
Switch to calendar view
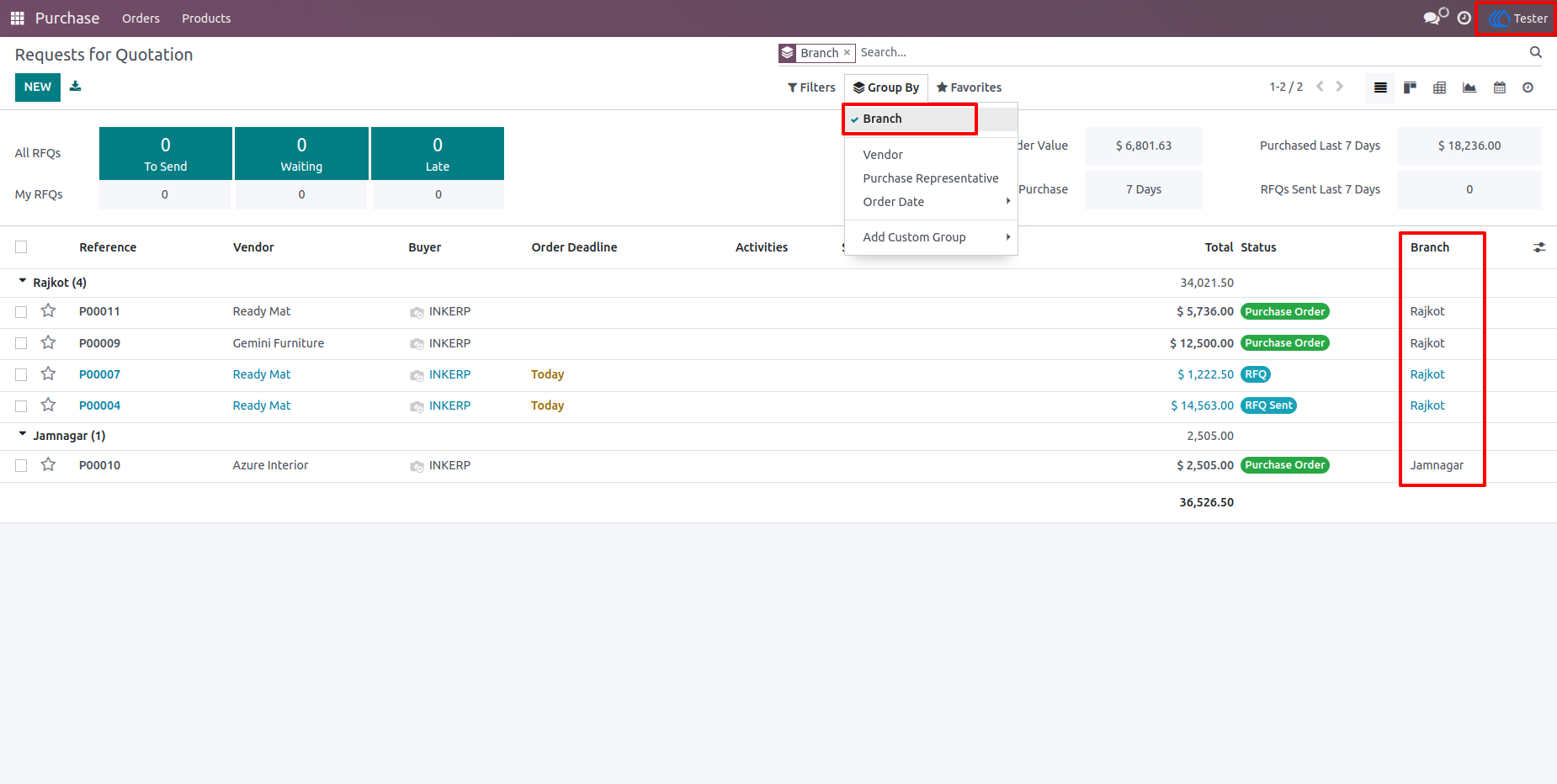point(1500,87)
